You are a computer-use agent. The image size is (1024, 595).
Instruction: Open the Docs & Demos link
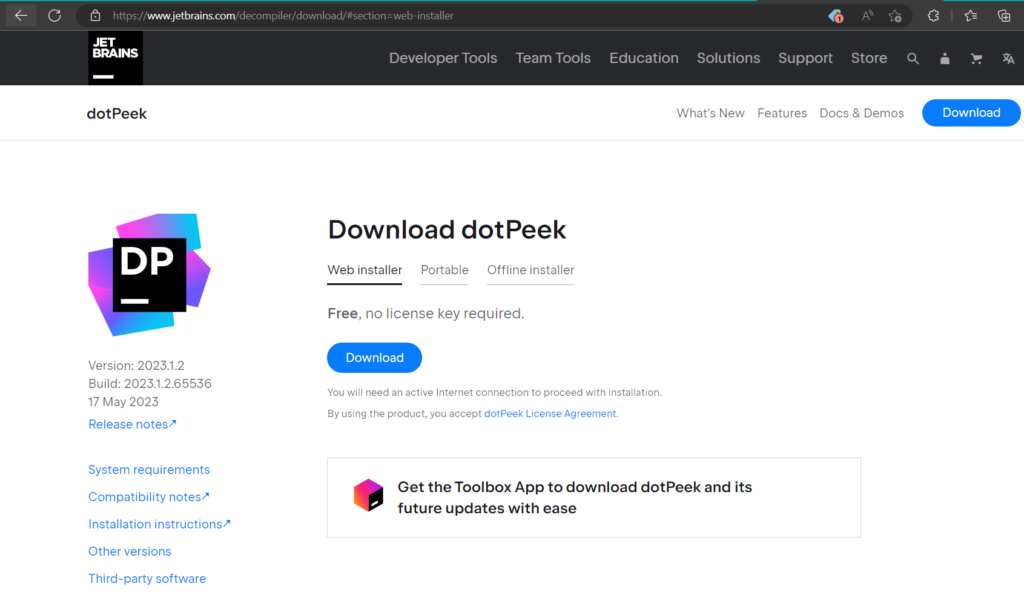(x=861, y=113)
